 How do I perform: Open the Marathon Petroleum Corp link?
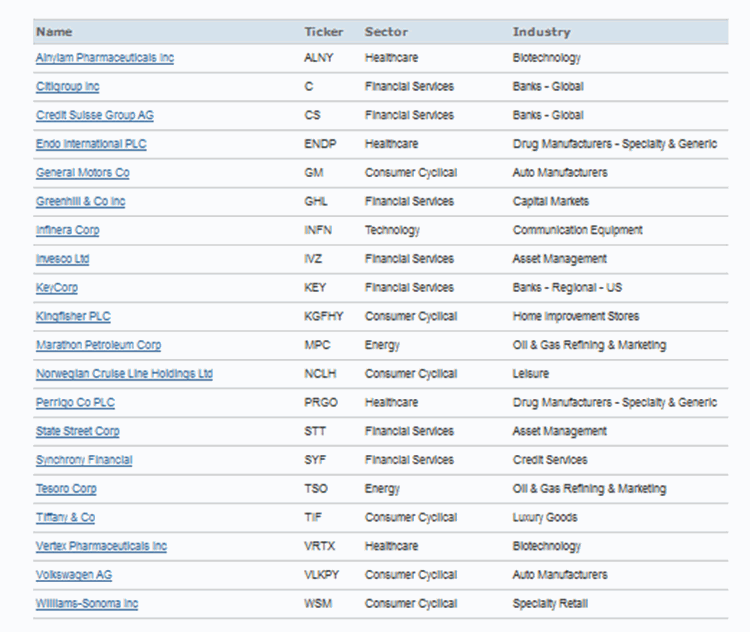click(x=99, y=345)
